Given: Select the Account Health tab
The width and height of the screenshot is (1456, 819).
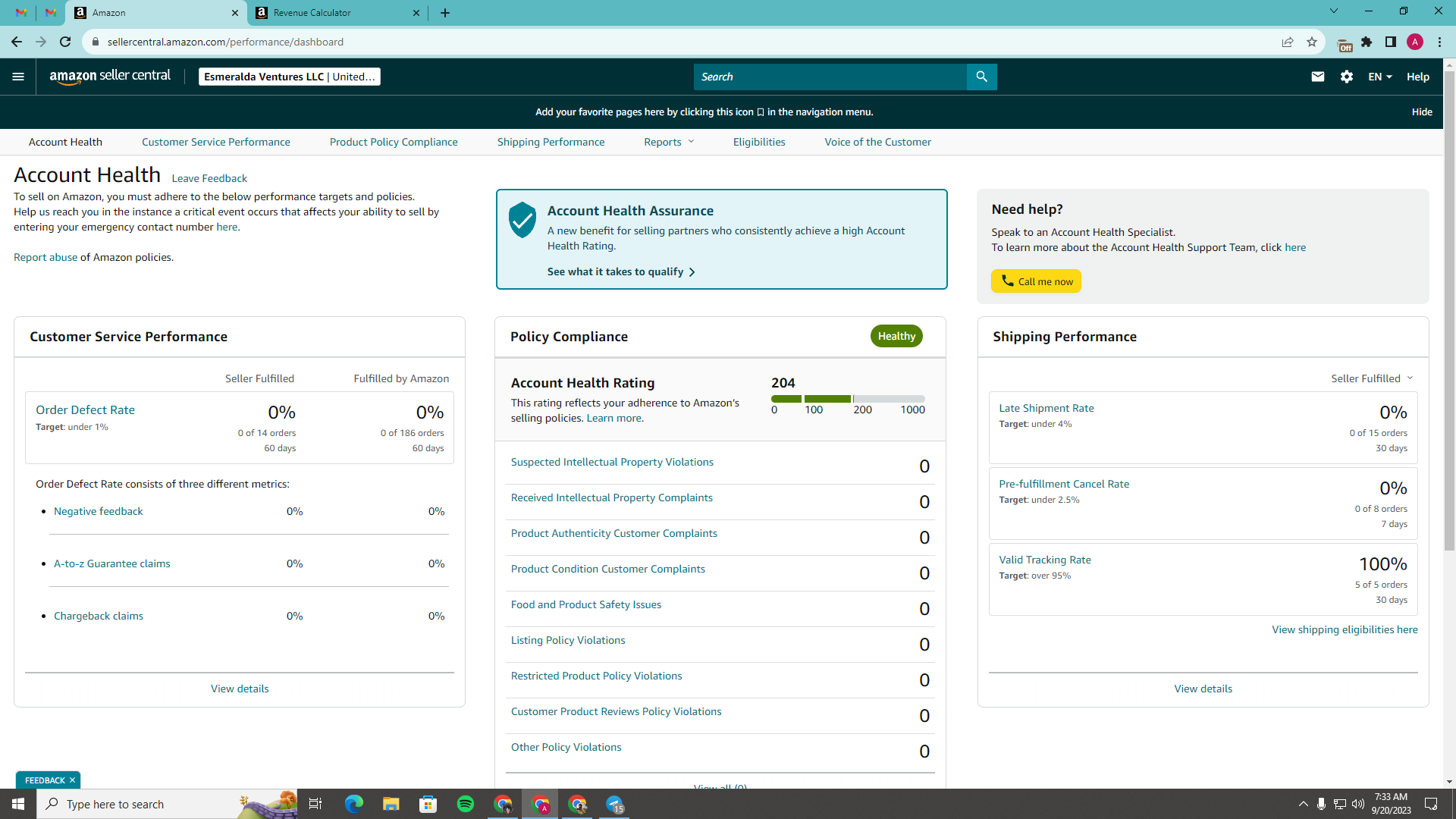Looking at the screenshot, I should pos(65,142).
